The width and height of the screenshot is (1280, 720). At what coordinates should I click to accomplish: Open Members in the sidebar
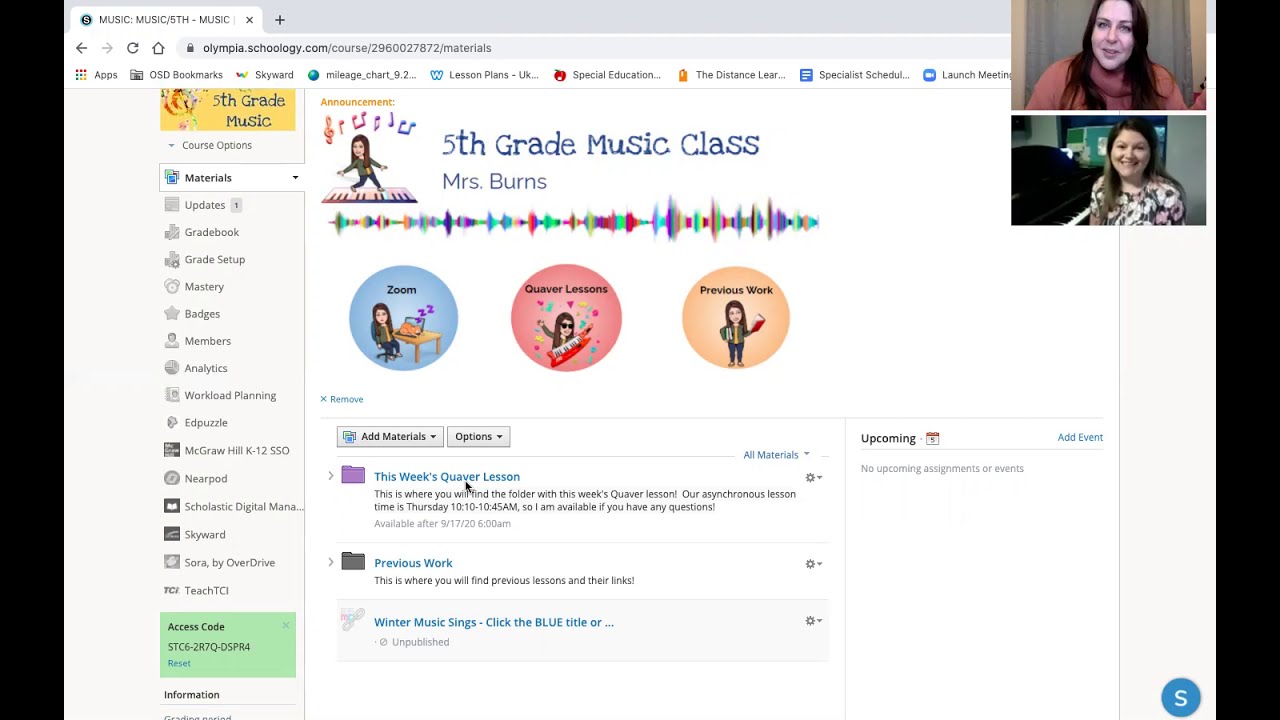tap(207, 341)
